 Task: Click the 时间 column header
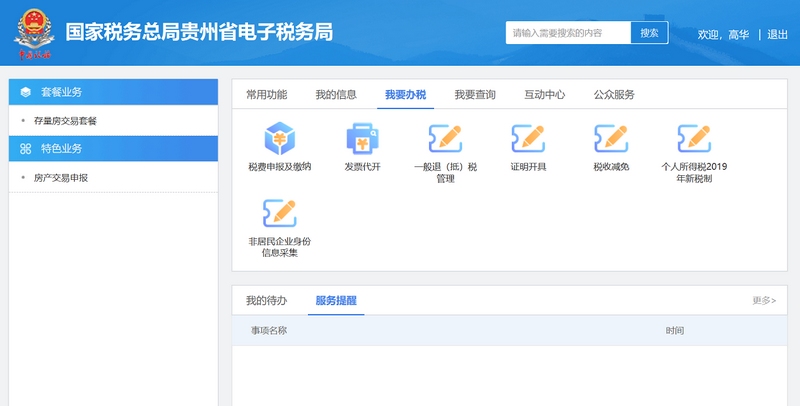click(x=674, y=331)
